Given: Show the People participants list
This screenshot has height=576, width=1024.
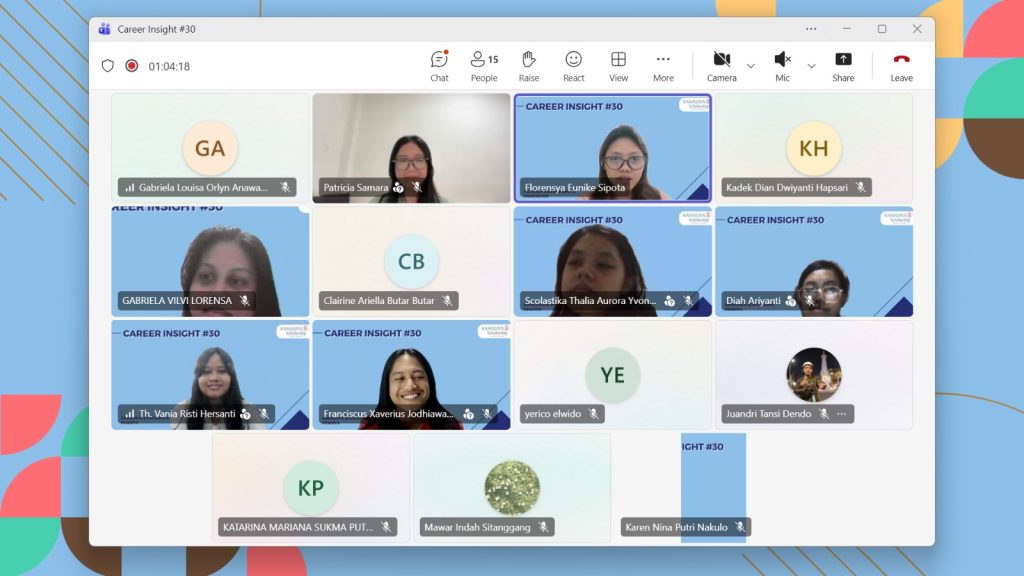Looking at the screenshot, I should pos(484,67).
